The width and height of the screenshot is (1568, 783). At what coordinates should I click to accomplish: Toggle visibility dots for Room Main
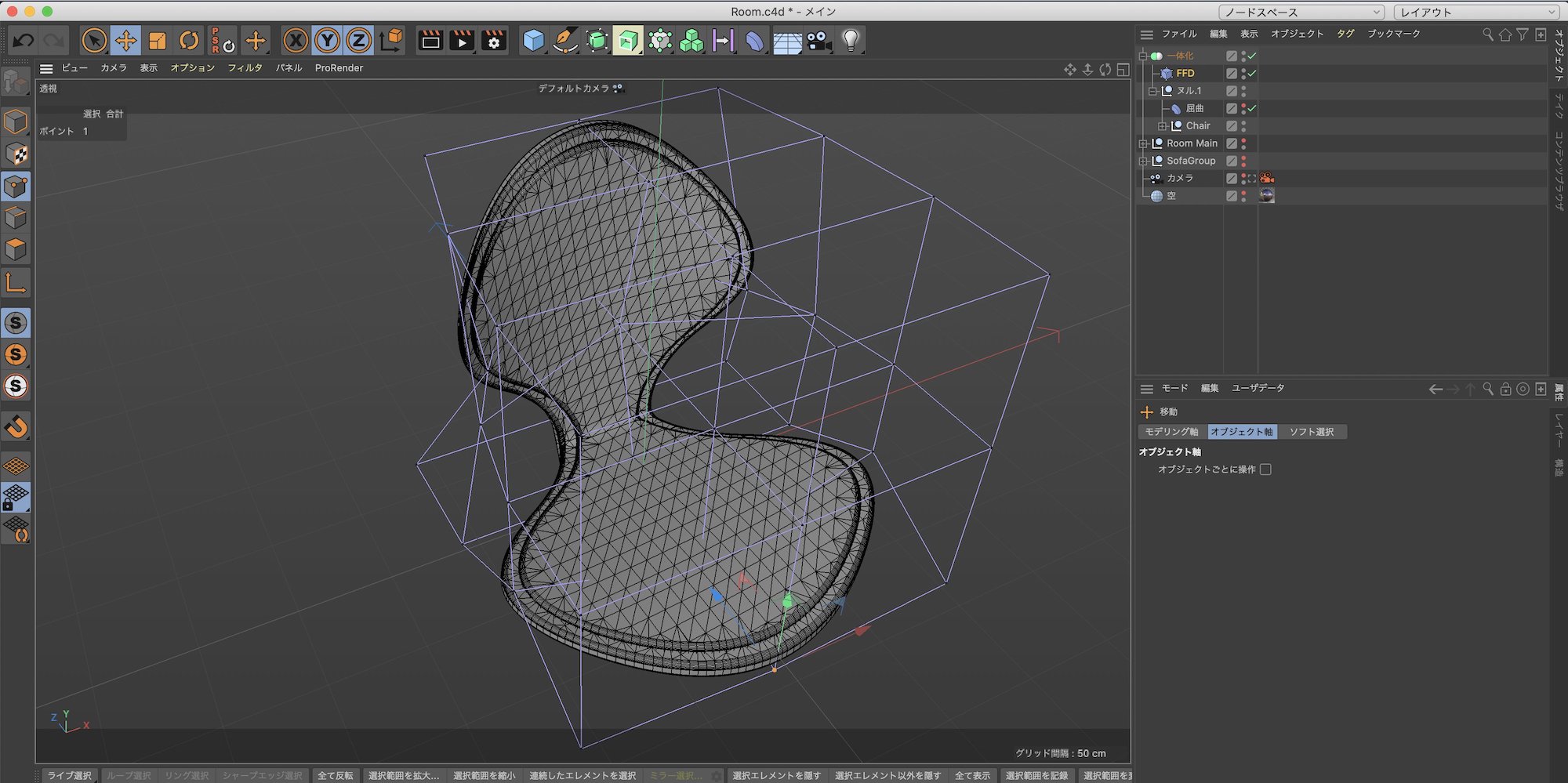click(x=1243, y=143)
